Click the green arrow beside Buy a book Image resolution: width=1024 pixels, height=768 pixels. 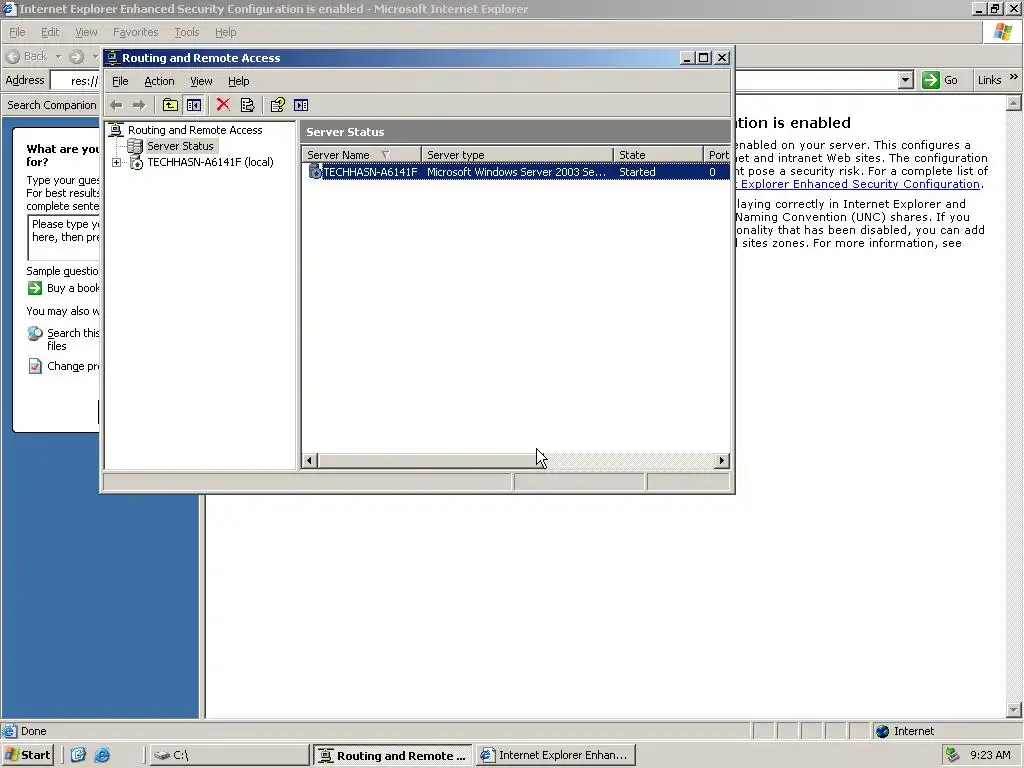pos(35,288)
